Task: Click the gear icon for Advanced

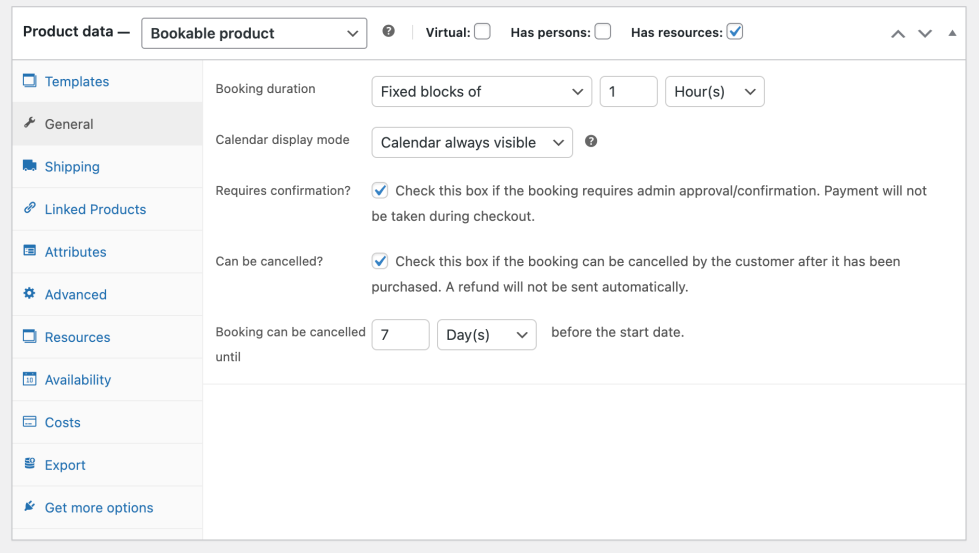Action: click(x=29, y=294)
